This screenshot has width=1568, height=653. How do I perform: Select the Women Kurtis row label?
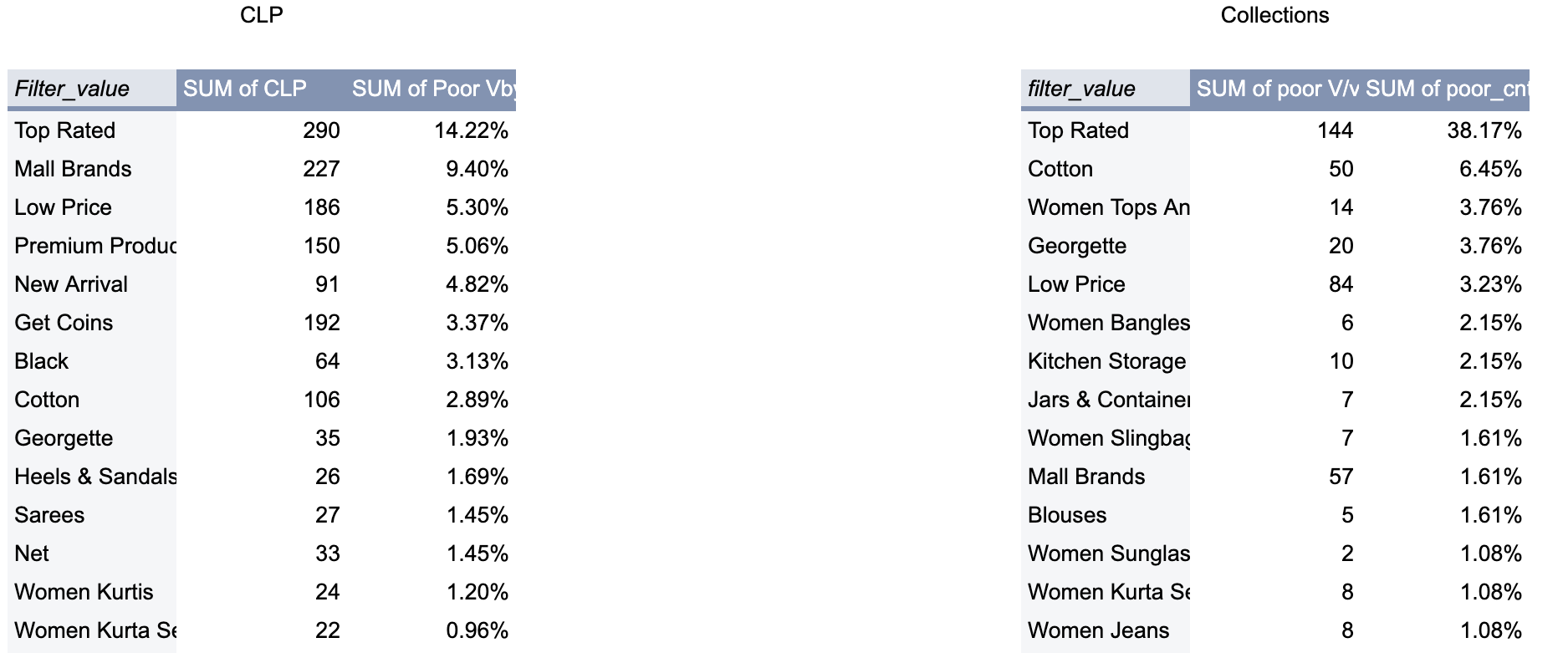pos(84,592)
